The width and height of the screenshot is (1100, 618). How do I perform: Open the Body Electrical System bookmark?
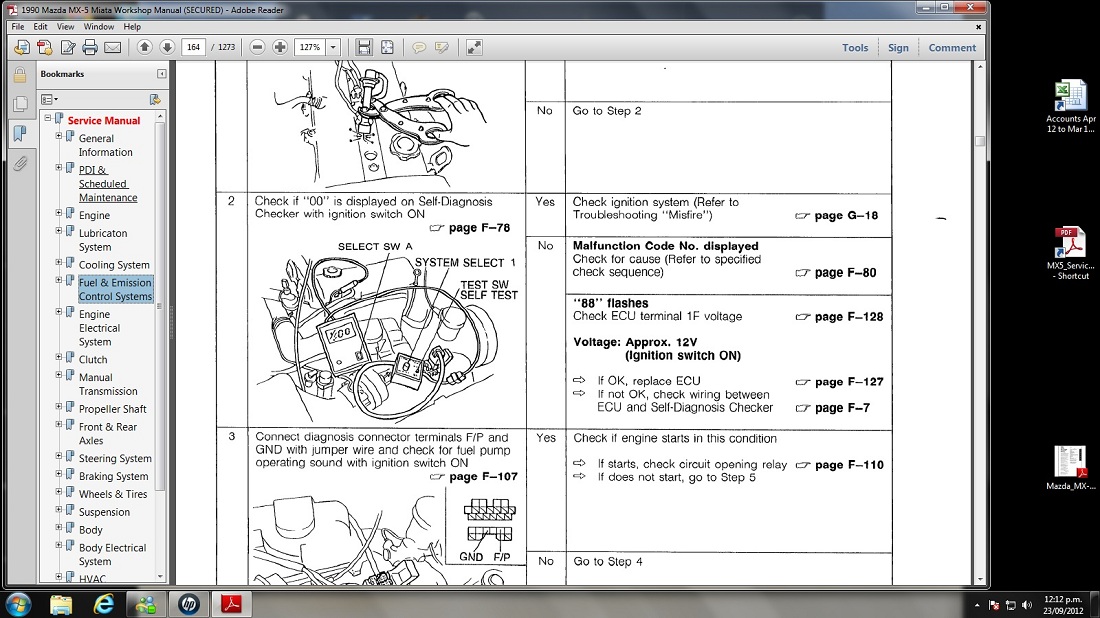point(112,555)
